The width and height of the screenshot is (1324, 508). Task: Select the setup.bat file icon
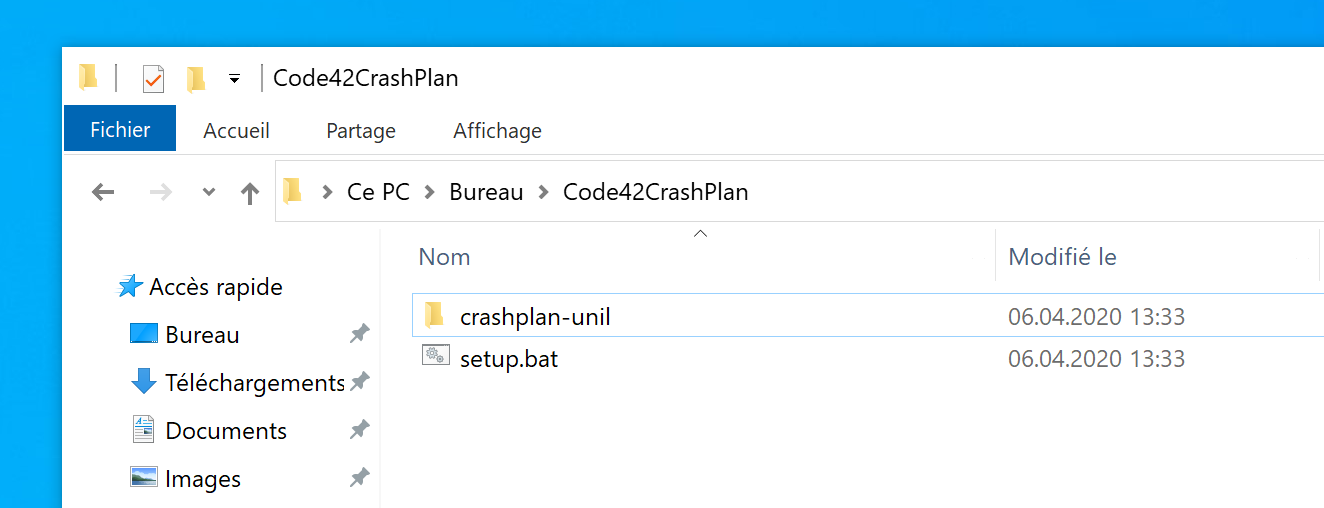click(435, 355)
